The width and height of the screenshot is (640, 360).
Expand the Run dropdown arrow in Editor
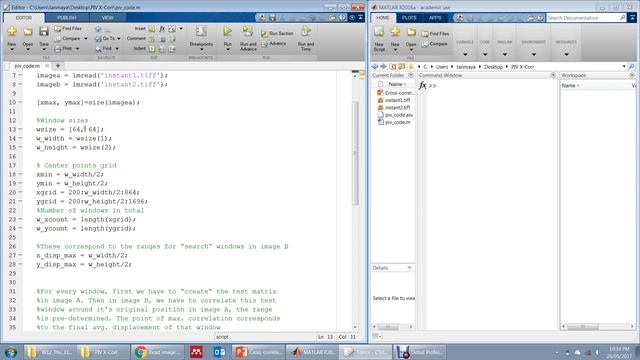pos(228,50)
